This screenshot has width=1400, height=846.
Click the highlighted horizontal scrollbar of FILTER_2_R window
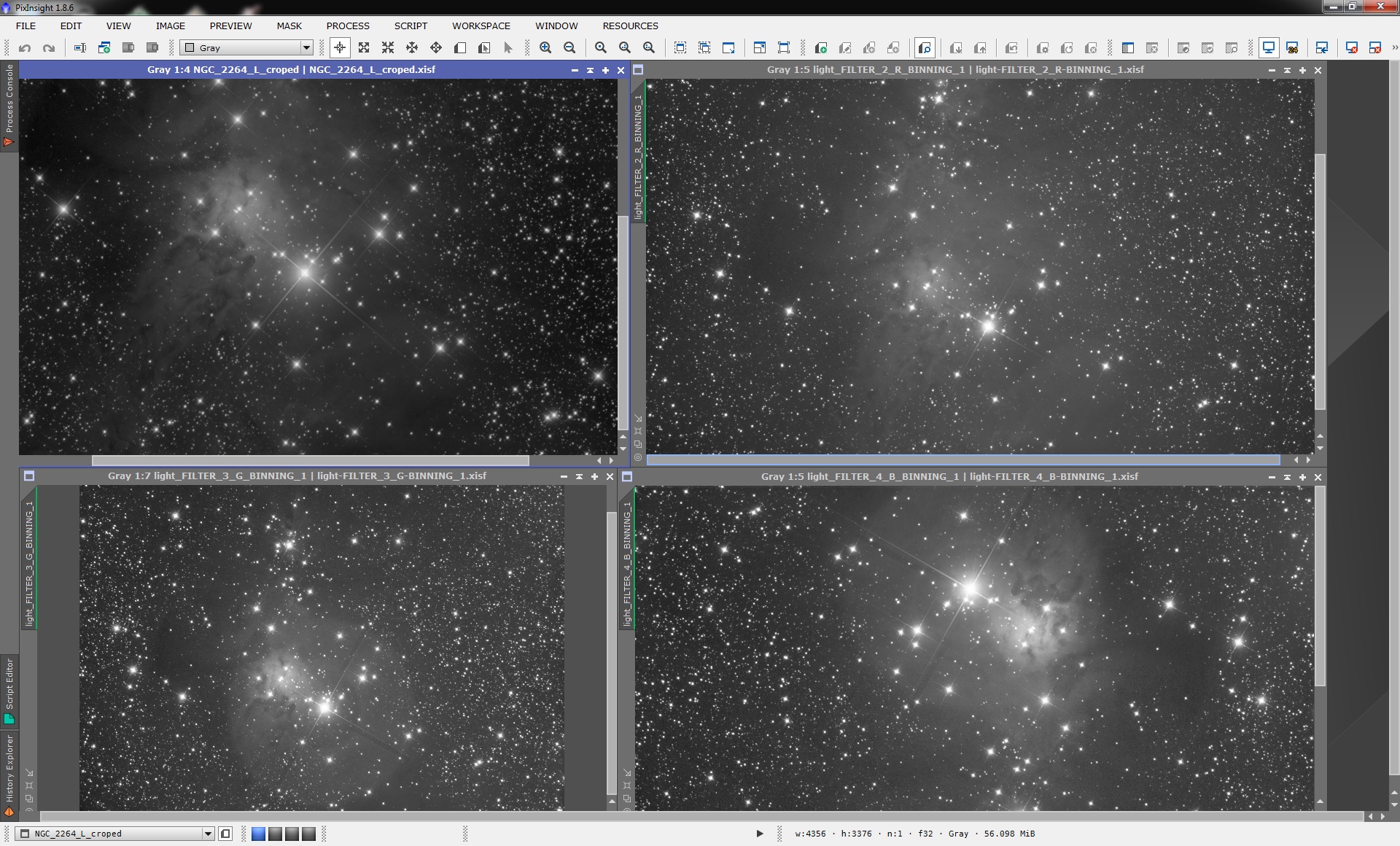(x=963, y=460)
